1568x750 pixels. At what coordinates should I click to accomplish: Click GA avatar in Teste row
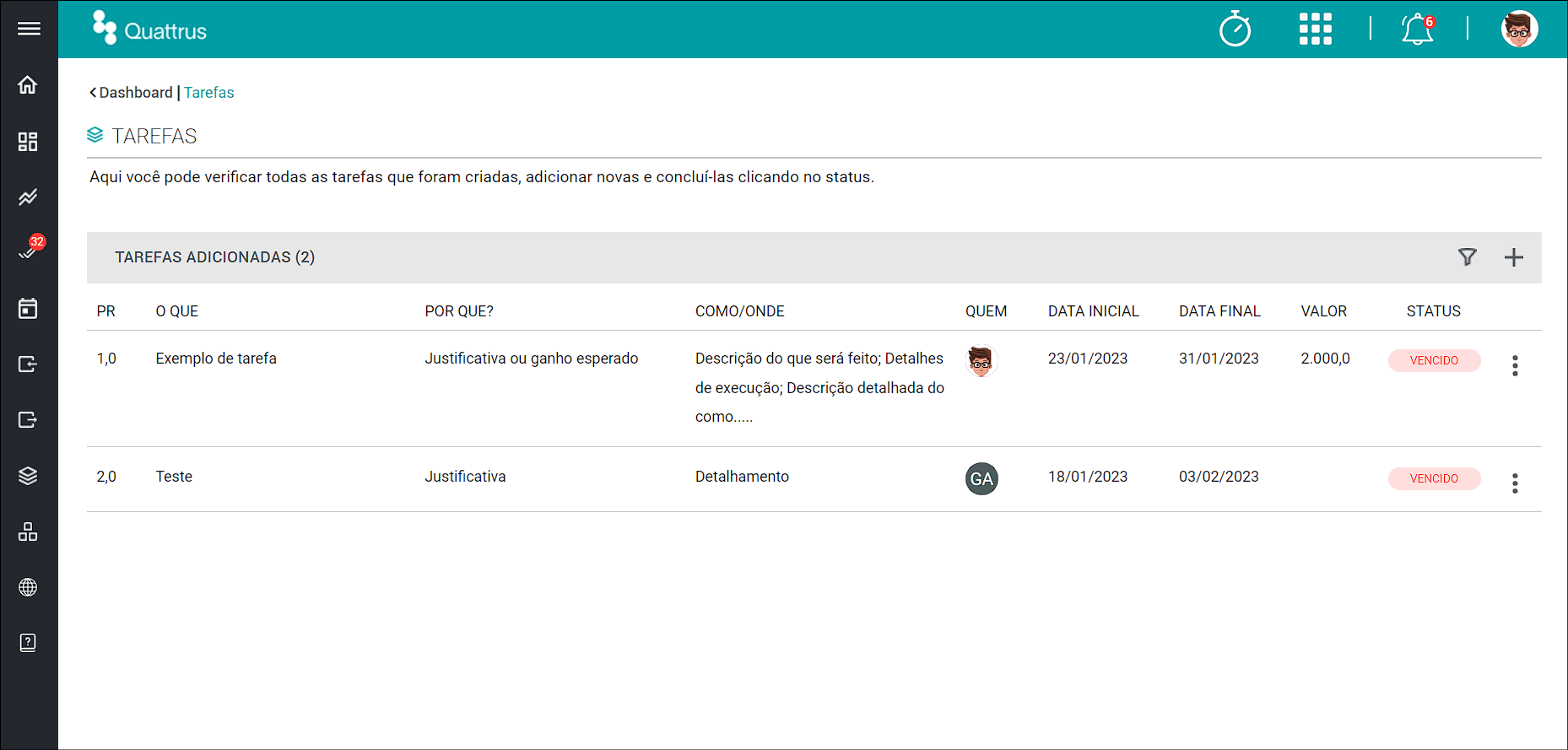[x=981, y=479]
